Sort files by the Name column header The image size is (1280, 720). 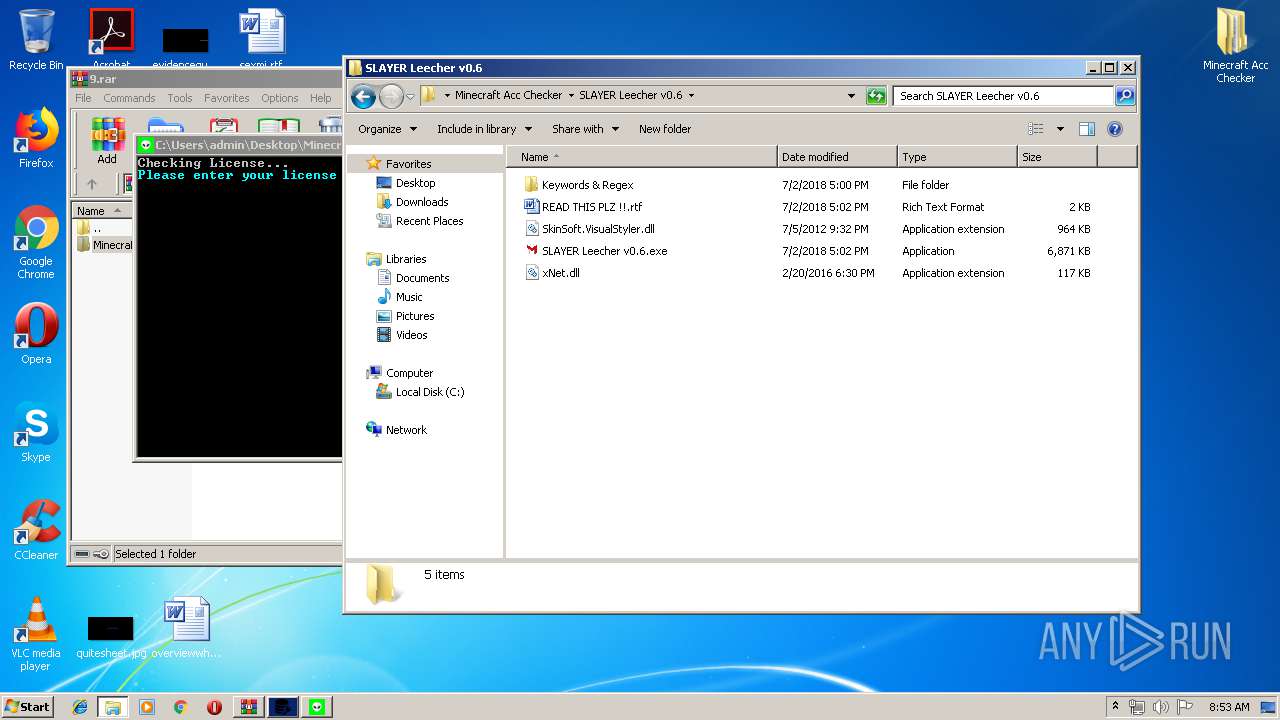click(641, 157)
